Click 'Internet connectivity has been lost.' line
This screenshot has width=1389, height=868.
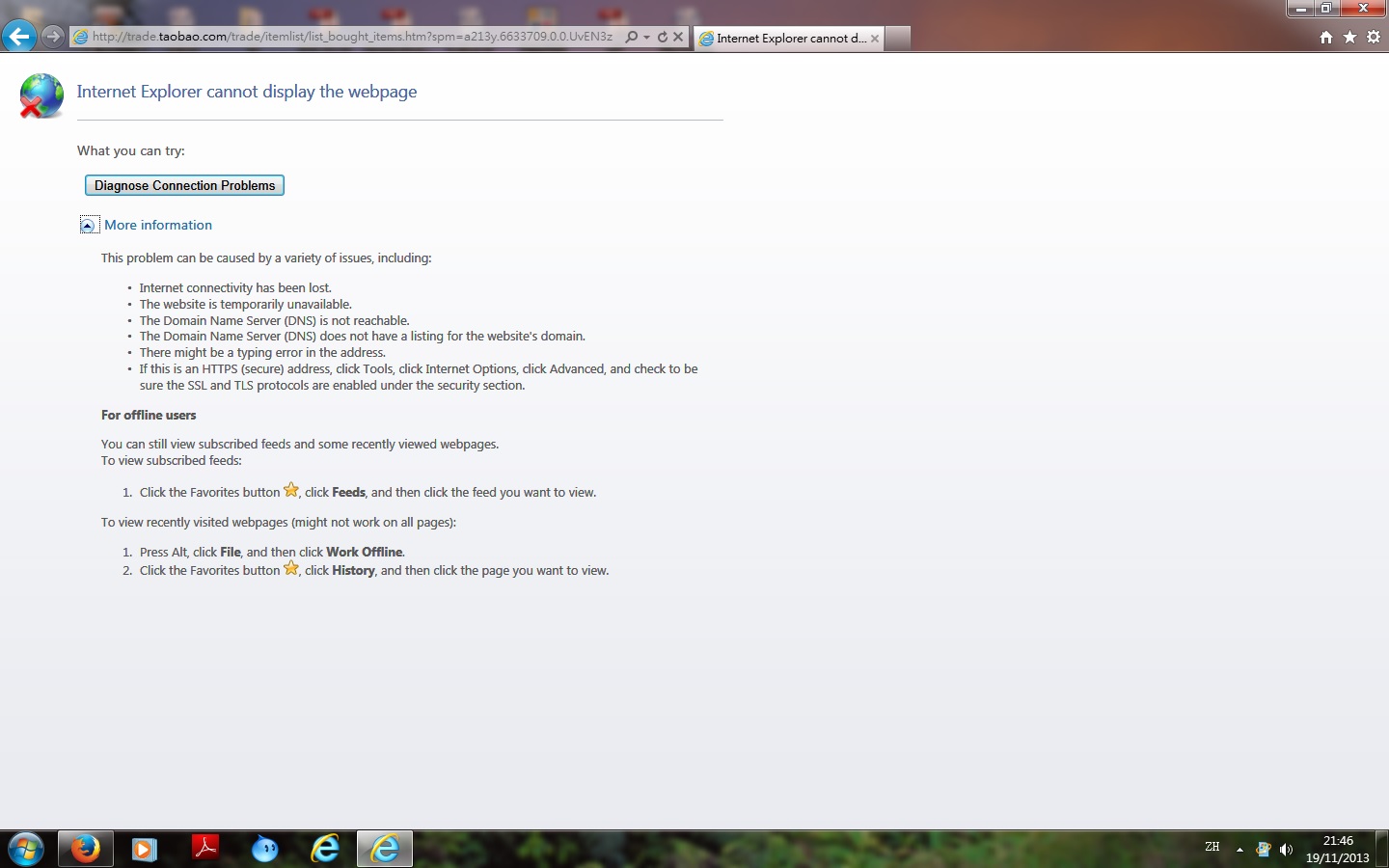[235, 287]
